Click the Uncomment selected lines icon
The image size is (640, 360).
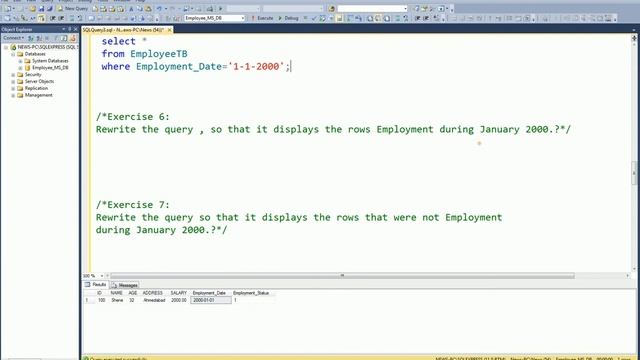click(x=406, y=18)
